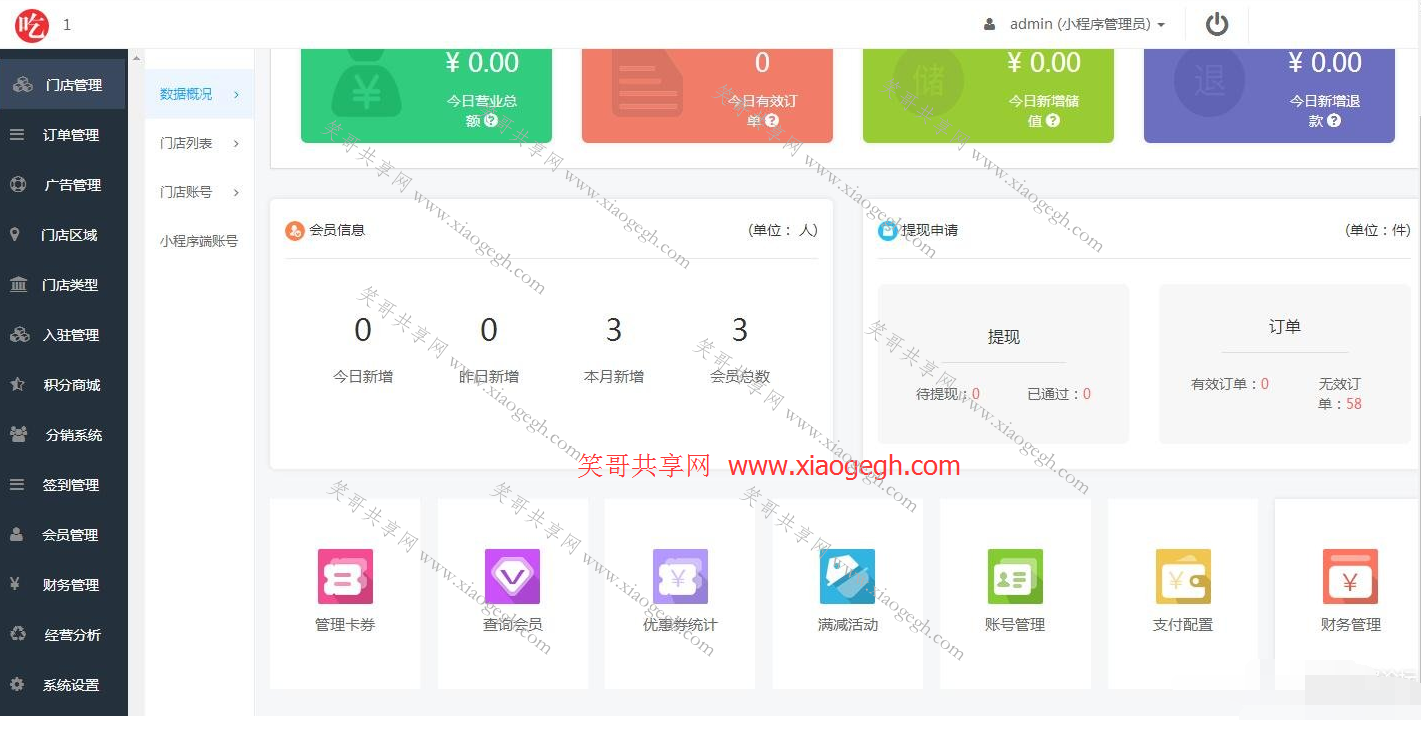Click the 会员管理 person icon

click(x=16, y=534)
